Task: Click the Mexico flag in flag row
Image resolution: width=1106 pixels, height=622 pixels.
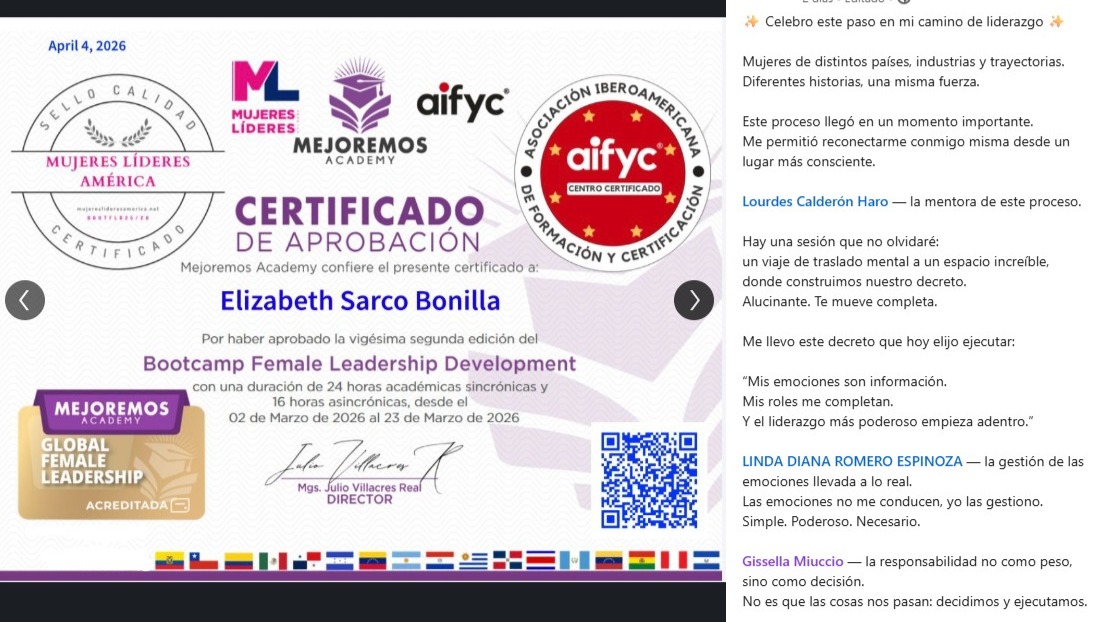Action: (x=273, y=561)
